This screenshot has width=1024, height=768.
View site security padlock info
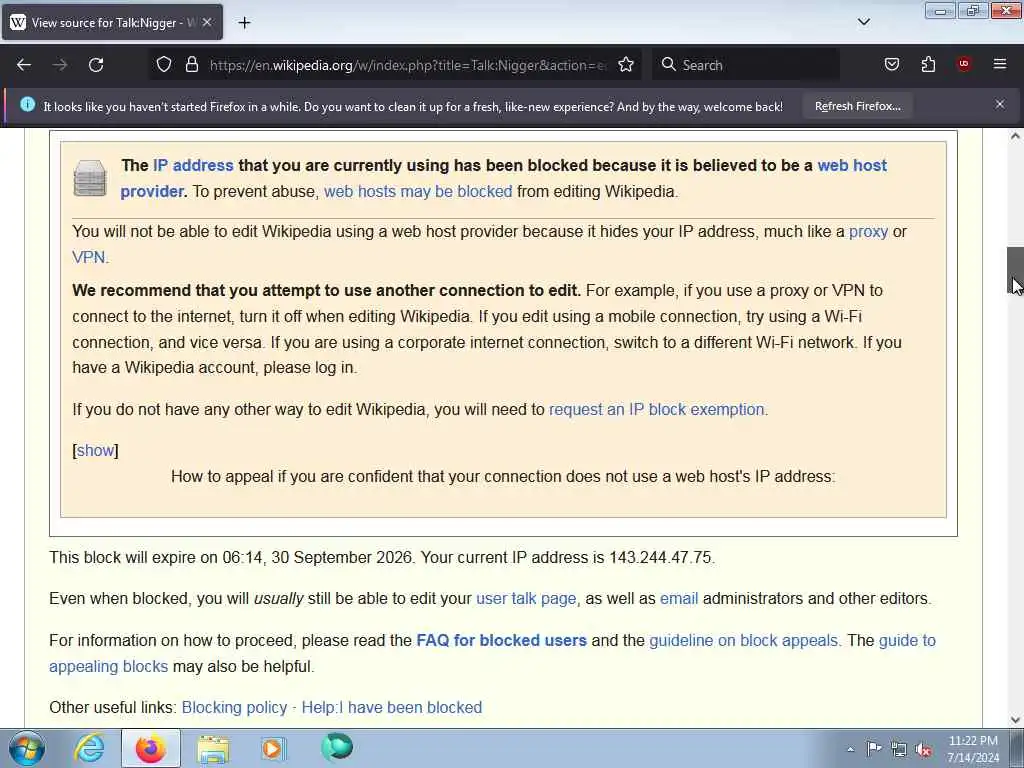(191, 65)
